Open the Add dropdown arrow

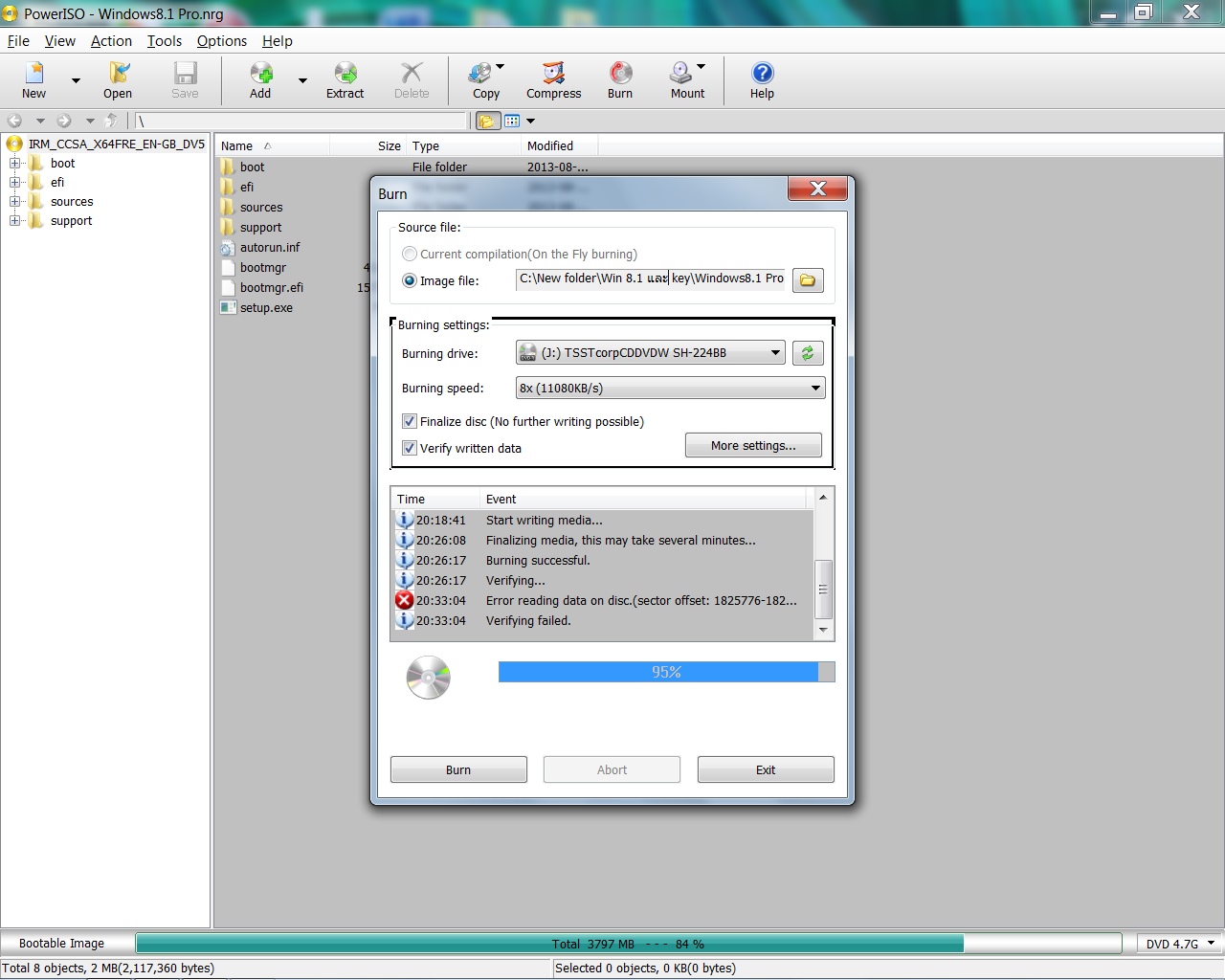point(302,81)
